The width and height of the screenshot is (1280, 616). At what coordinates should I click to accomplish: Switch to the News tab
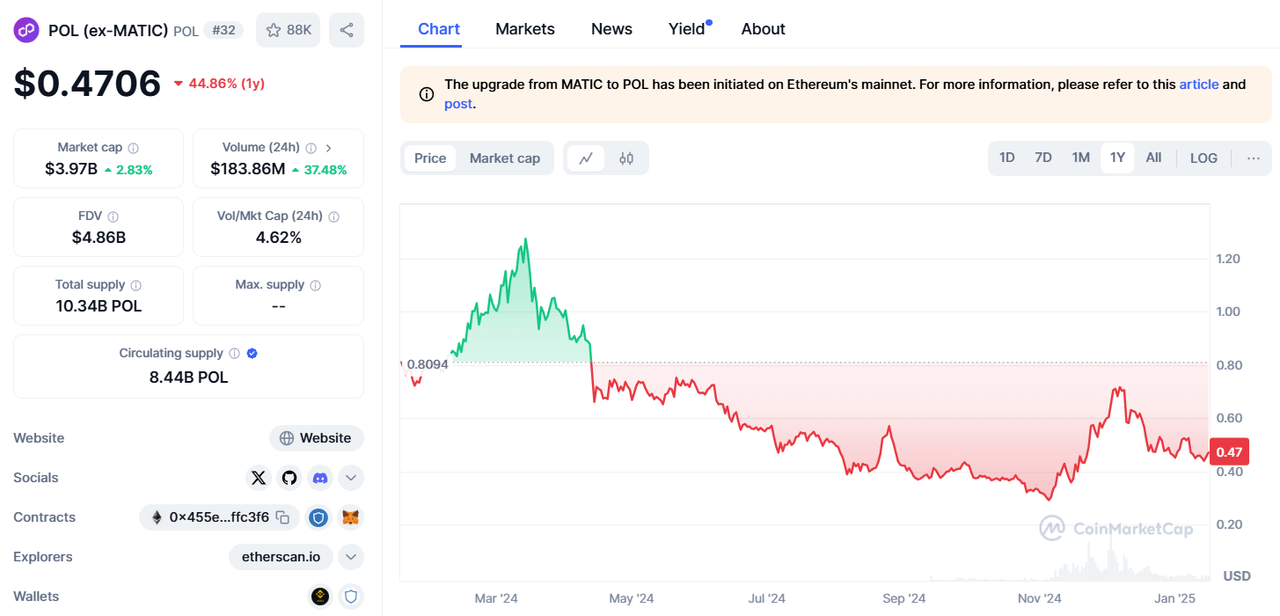[612, 29]
